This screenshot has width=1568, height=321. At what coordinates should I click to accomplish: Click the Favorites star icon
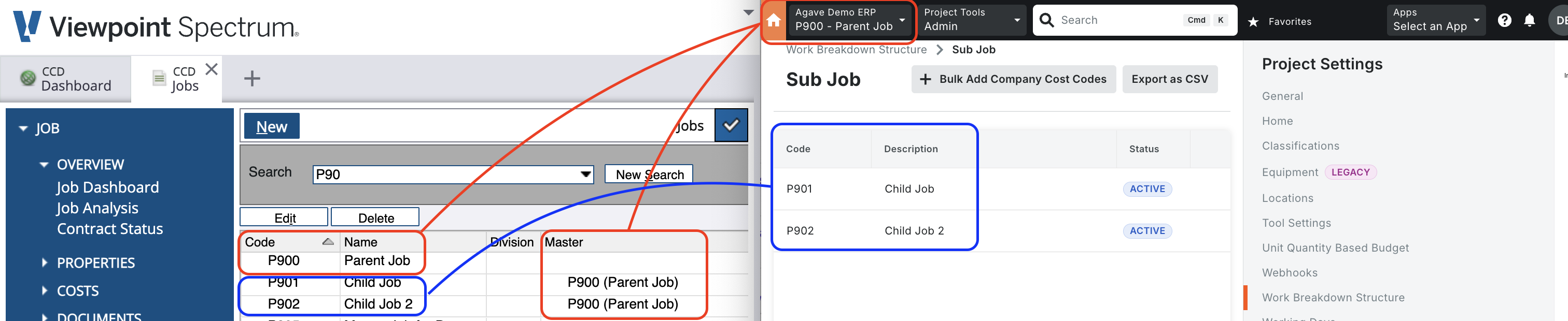click(1253, 22)
